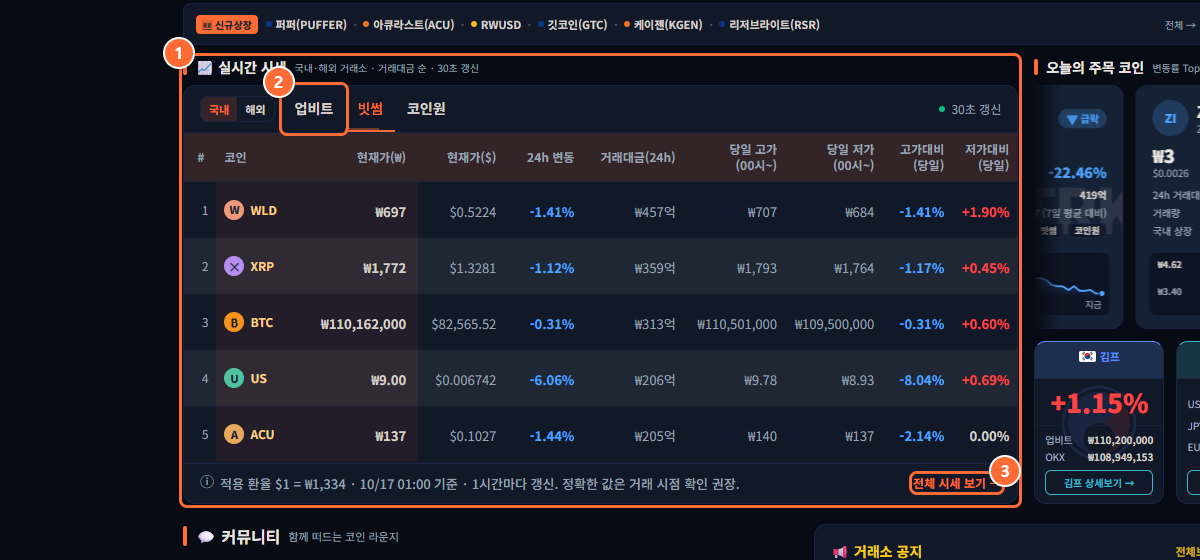Viewport: 1200px width, 560px height.
Task: Click the ₩457억 trading volume
Action: click(x=655, y=212)
